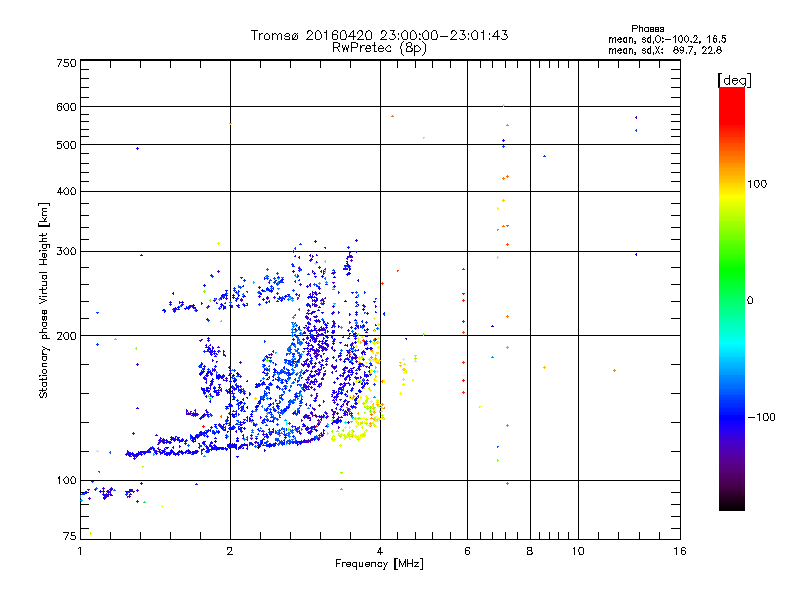This screenshot has height=600, width=800.
Task: Click the '600' y-axis tick label
Action: coord(66,107)
